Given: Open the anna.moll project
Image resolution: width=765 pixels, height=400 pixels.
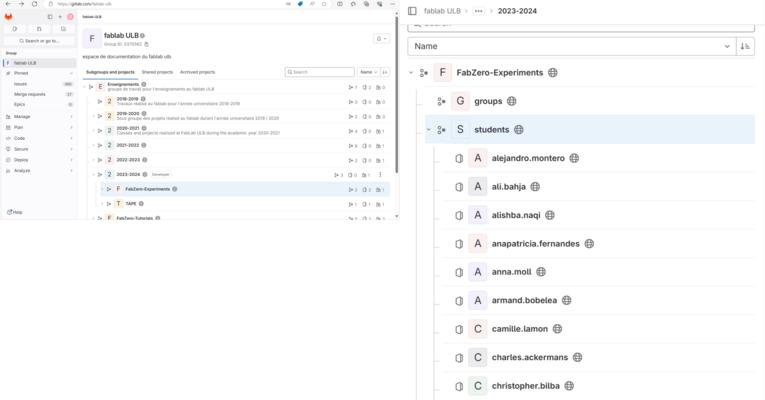Looking at the screenshot, I should pos(511,272).
